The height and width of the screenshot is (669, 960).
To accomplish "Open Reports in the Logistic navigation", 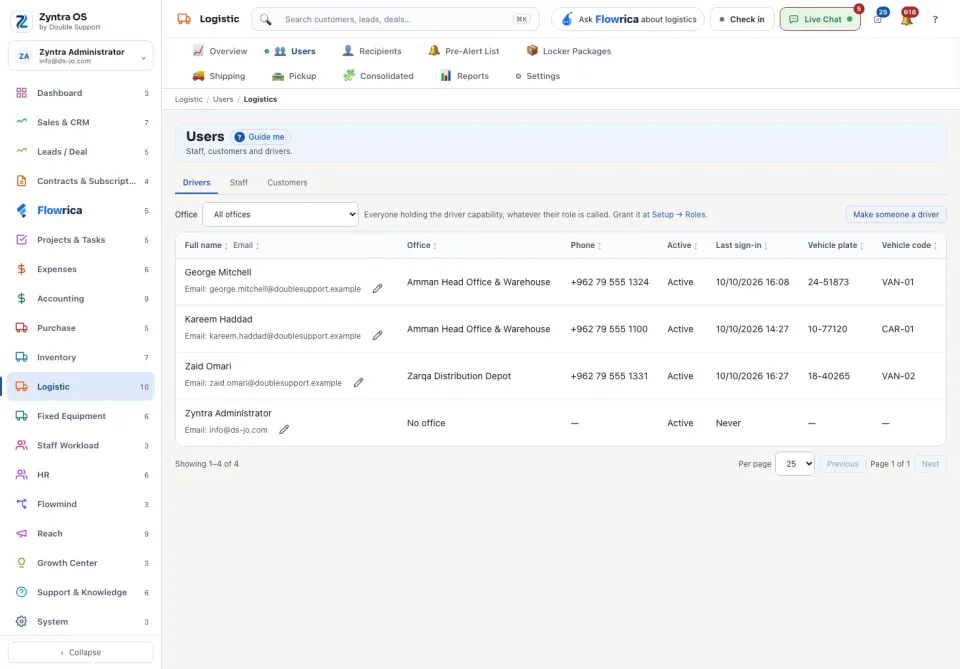I will point(465,76).
